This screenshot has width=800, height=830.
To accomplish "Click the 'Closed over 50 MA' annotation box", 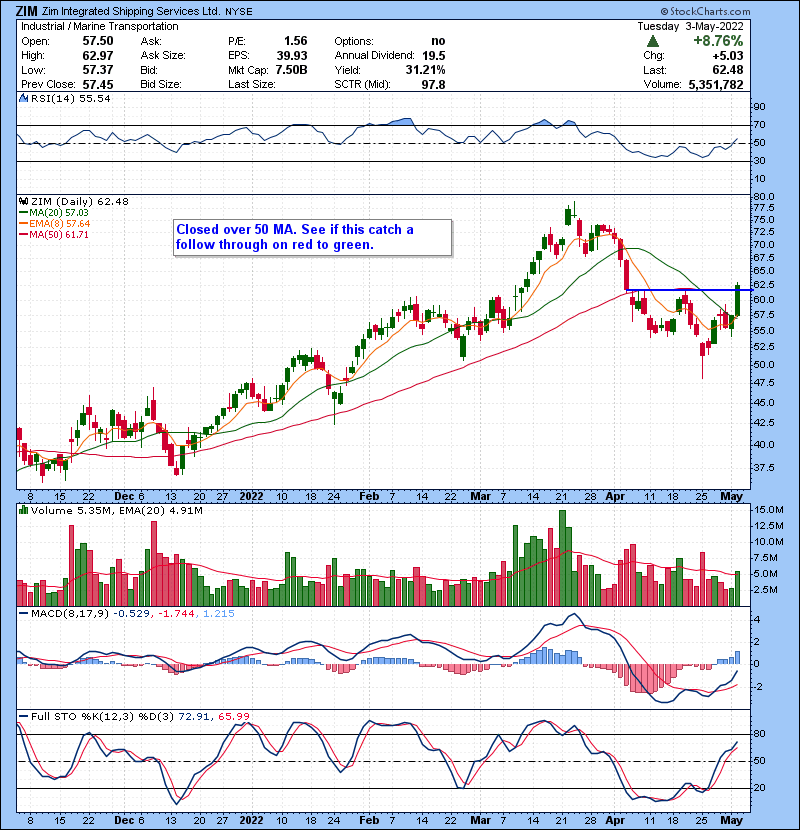I will (313, 238).
